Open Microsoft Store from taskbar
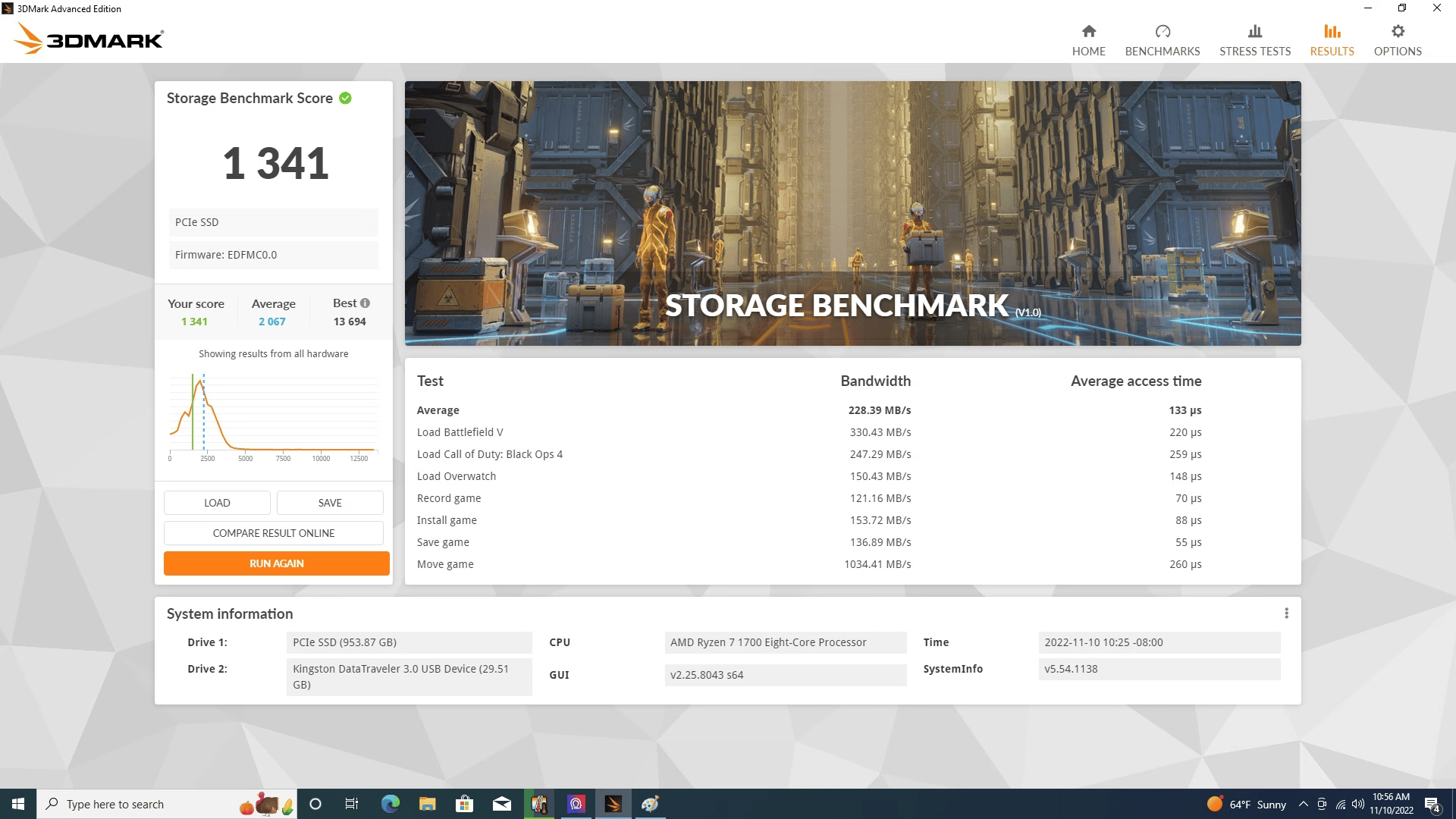This screenshot has height=819, width=1456. (x=464, y=804)
